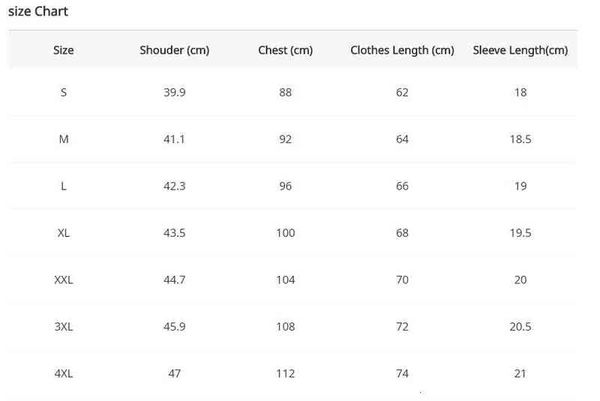Select shoulder value 45.9 for 3XL
This screenshot has width=600, height=401.
(x=174, y=327)
